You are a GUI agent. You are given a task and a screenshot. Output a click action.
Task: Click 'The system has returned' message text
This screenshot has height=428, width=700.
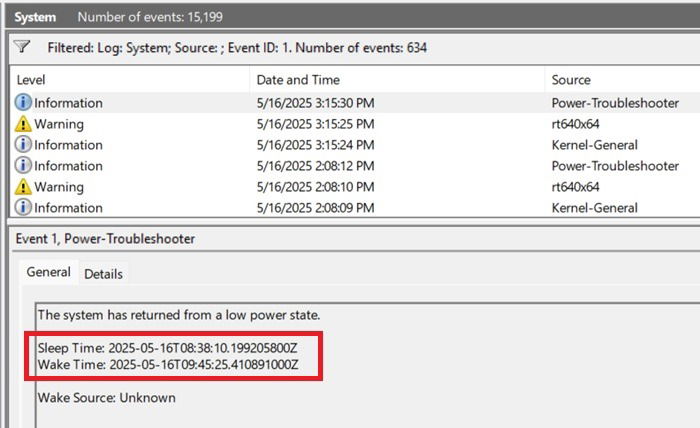pos(179,315)
